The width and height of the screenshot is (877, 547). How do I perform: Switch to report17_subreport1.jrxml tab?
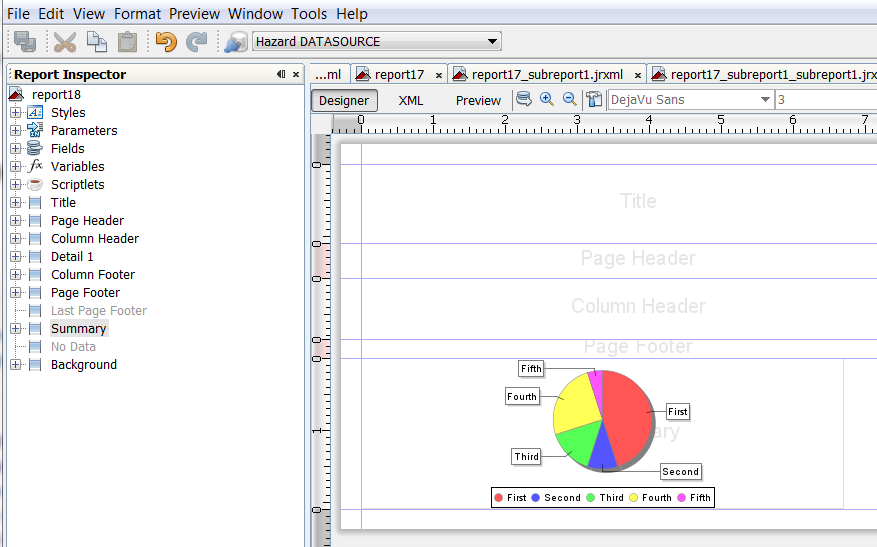click(546, 74)
